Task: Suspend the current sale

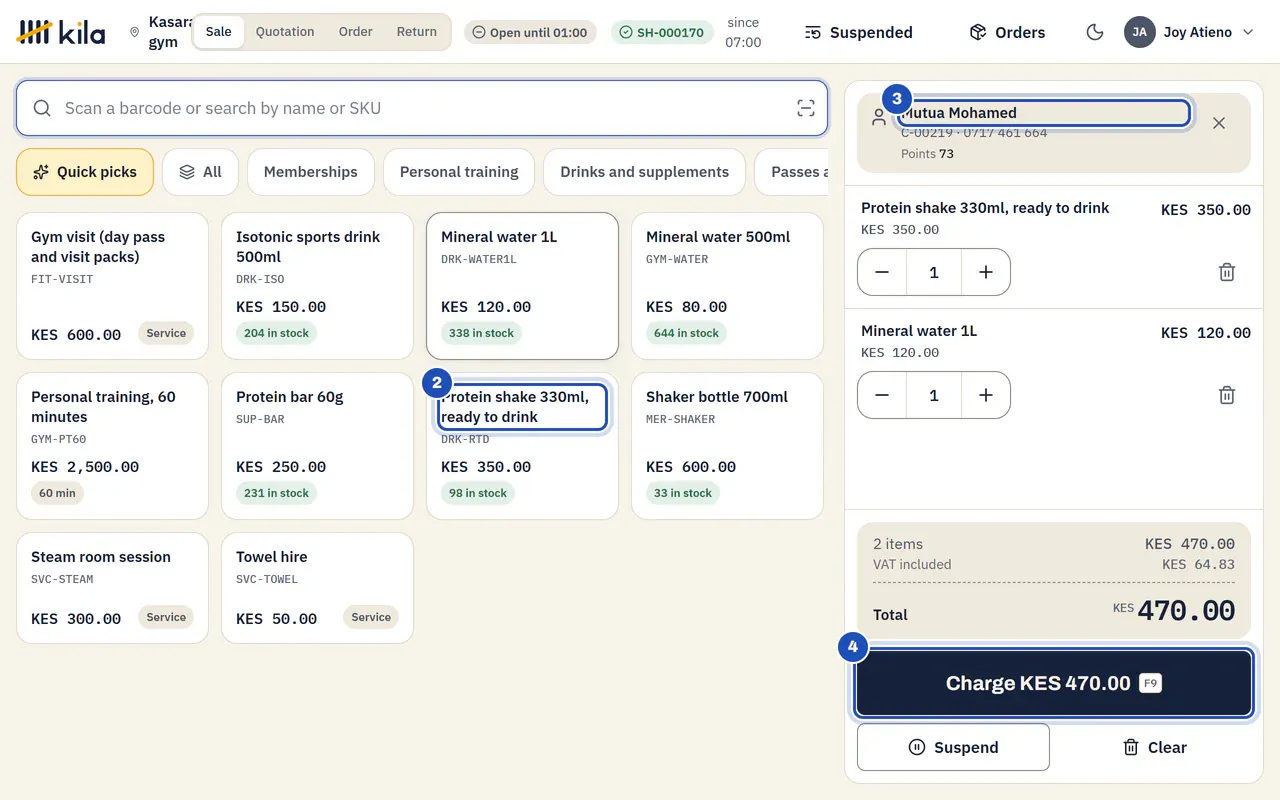Action: pyautogui.click(x=953, y=747)
